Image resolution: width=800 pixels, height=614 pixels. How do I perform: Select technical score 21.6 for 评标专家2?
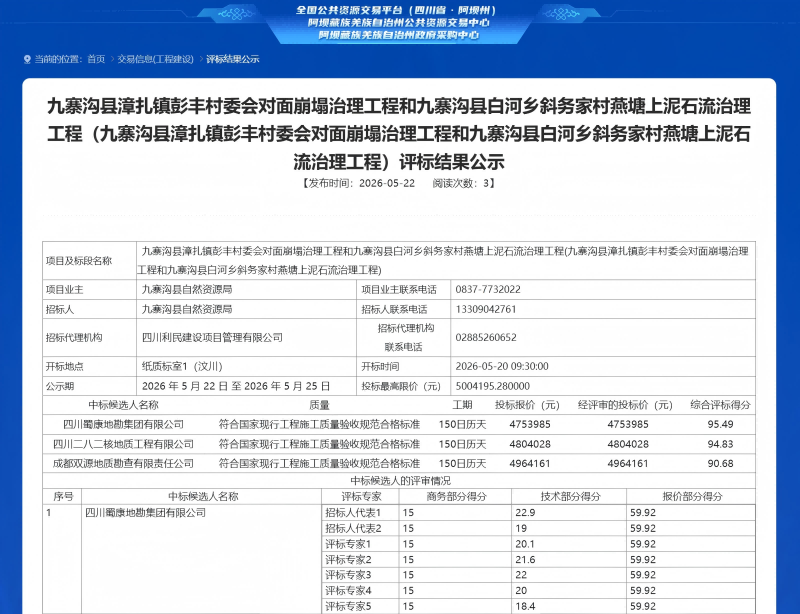click(x=525, y=560)
